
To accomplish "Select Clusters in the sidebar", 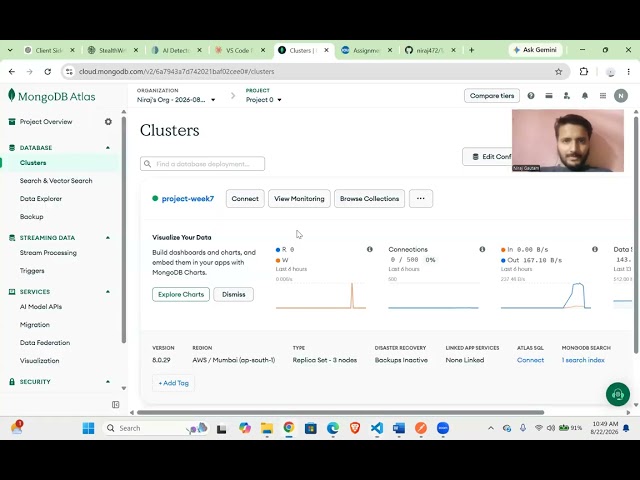I will [33, 162].
